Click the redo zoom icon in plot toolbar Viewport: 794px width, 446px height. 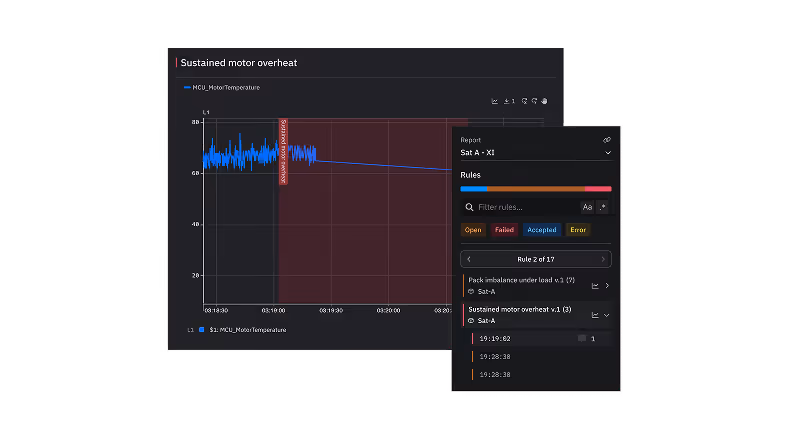click(x=534, y=101)
